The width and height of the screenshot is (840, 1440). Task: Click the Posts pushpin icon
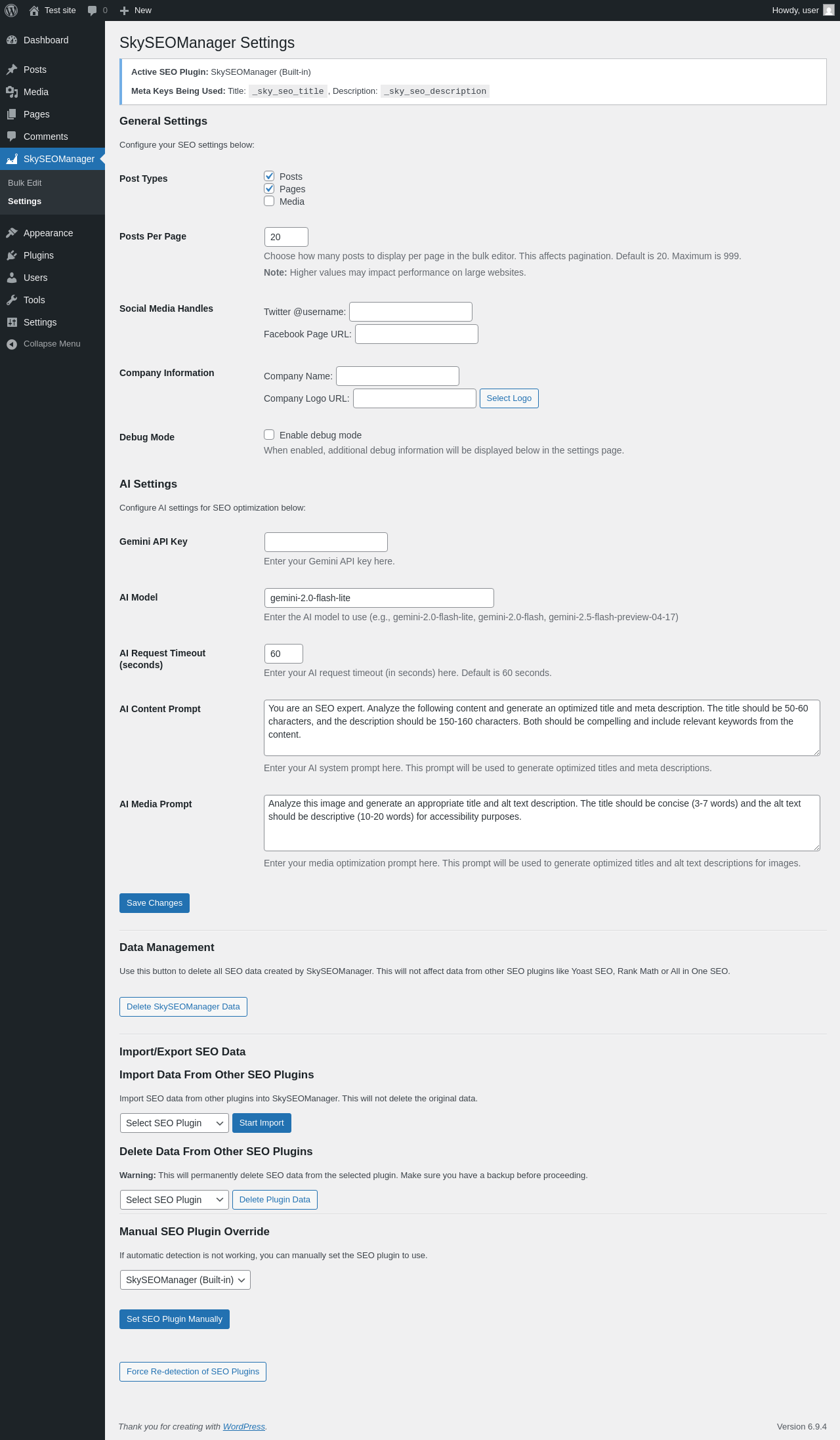[x=12, y=70]
